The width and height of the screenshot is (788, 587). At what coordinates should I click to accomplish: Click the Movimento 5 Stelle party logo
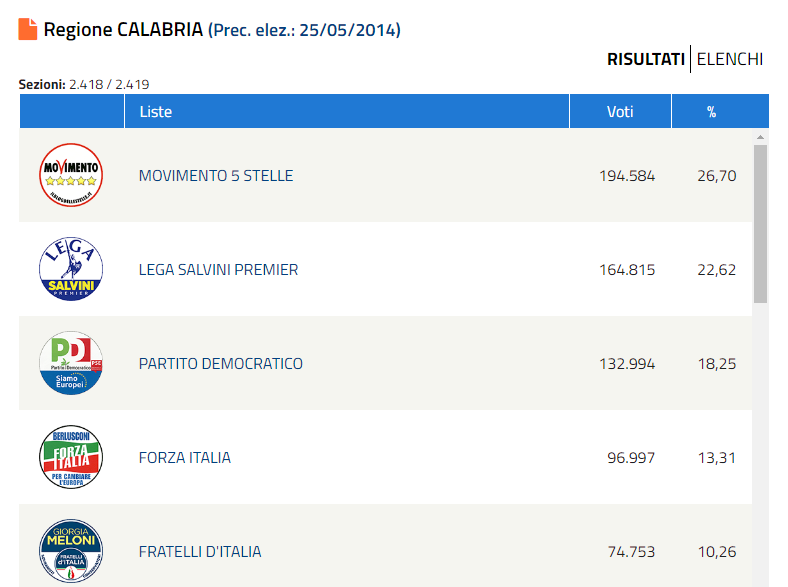tap(71, 175)
